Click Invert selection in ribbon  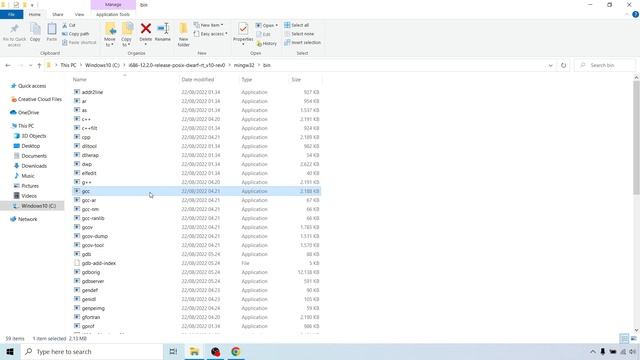click(x=302, y=42)
